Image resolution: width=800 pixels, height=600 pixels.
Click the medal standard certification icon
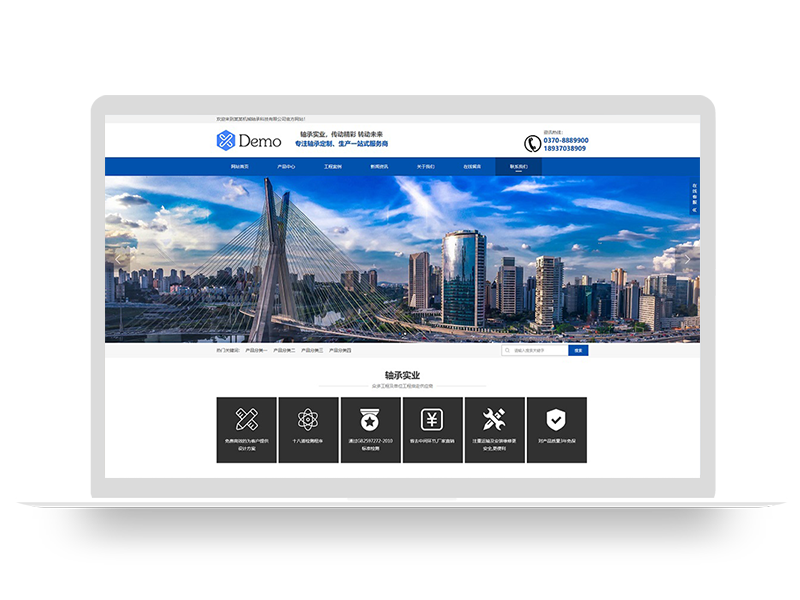coord(370,420)
